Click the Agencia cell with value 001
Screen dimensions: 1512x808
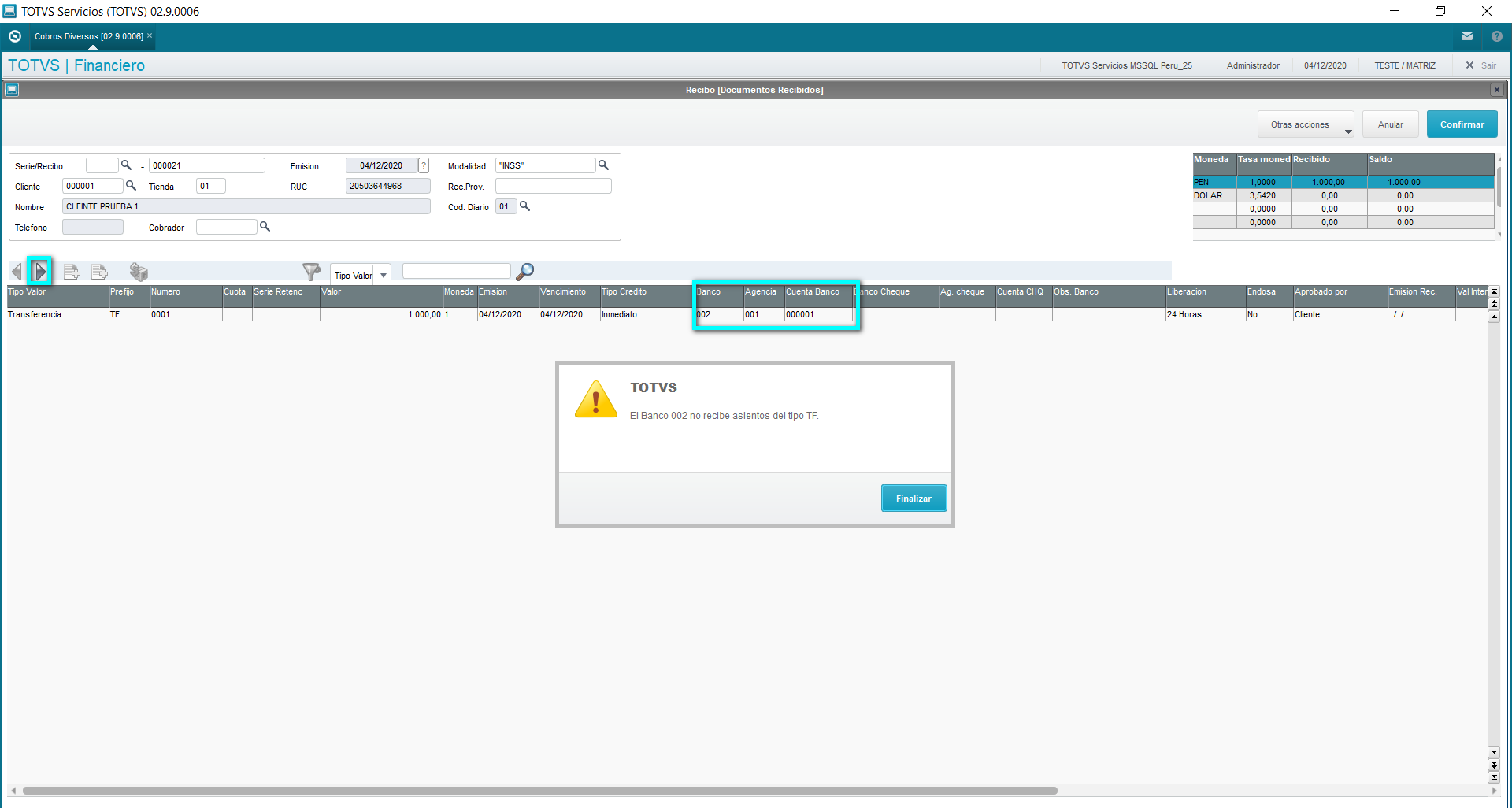click(764, 314)
